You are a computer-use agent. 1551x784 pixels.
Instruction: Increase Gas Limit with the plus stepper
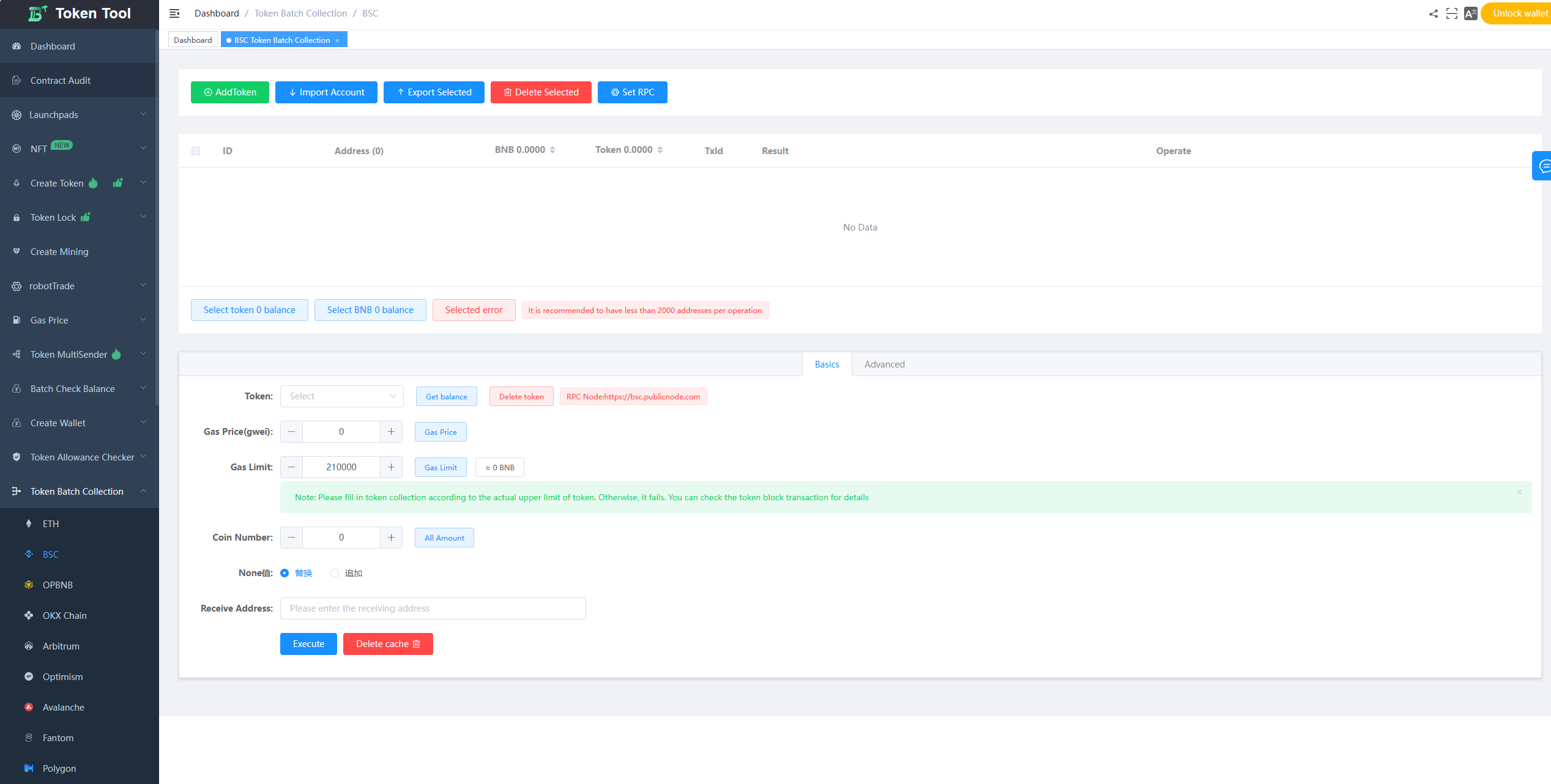(391, 467)
